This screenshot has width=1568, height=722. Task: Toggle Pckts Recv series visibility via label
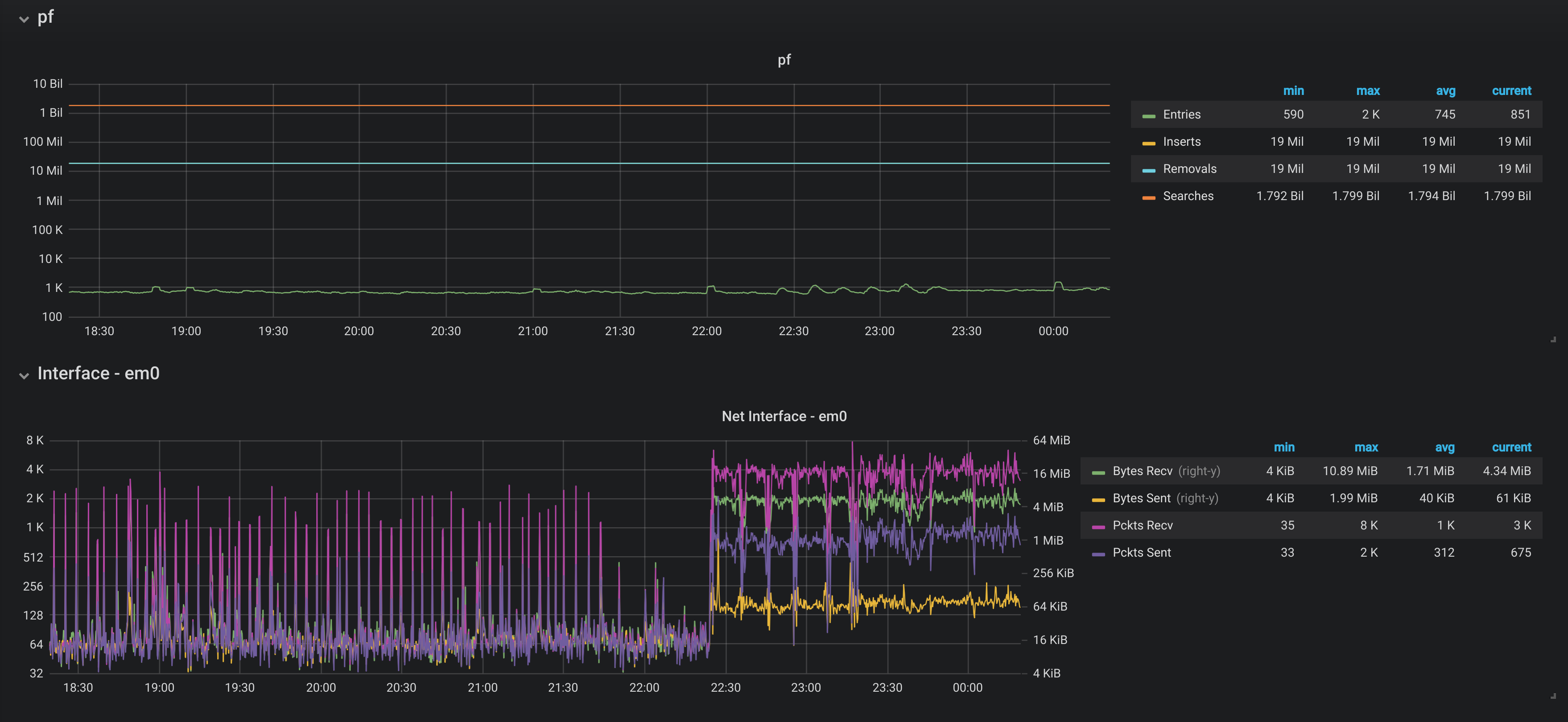tap(1142, 525)
